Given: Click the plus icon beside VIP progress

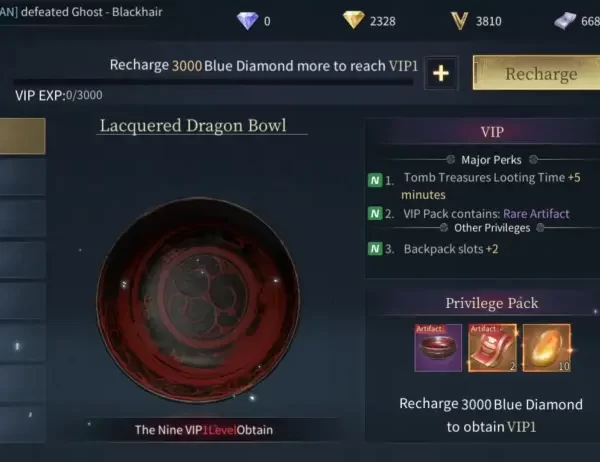Looking at the screenshot, I should pyautogui.click(x=441, y=73).
